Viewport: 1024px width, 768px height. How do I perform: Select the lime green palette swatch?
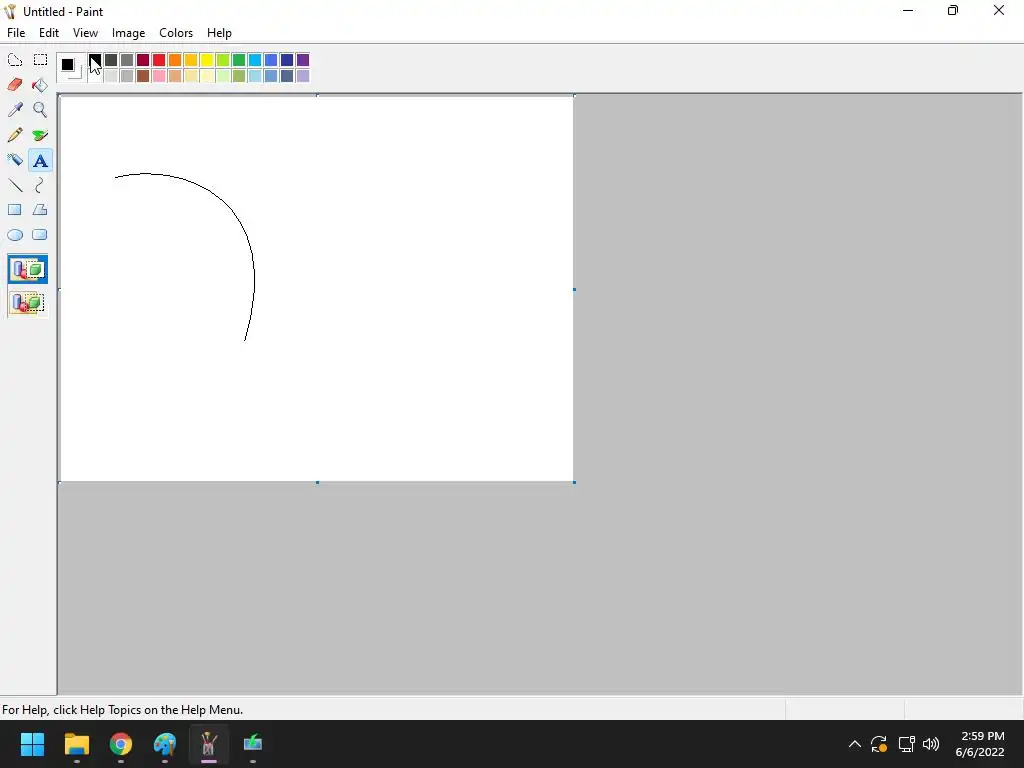pos(223,60)
